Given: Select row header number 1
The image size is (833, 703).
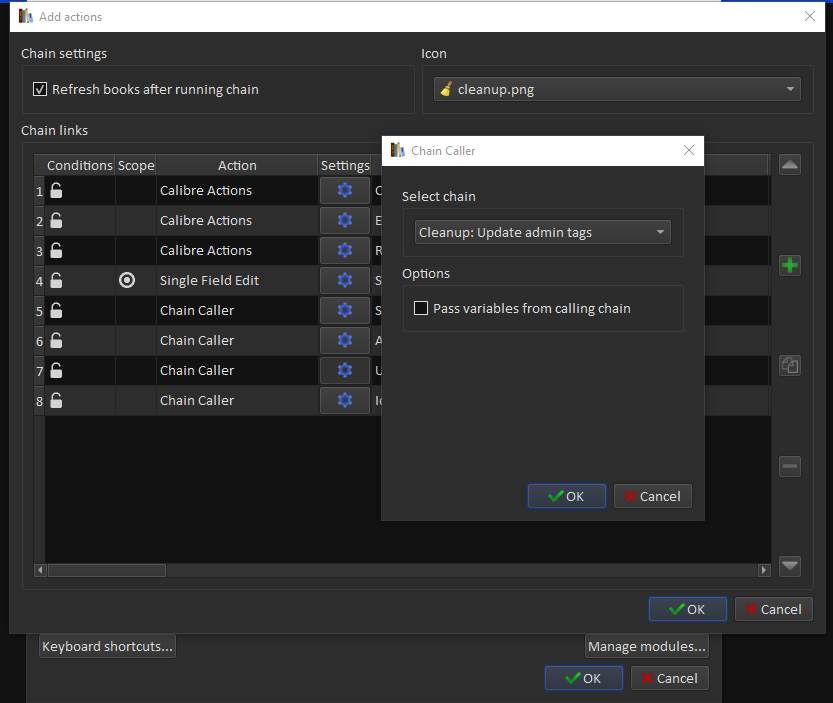Looking at the screenshot, I should click(x=39, y=191).
